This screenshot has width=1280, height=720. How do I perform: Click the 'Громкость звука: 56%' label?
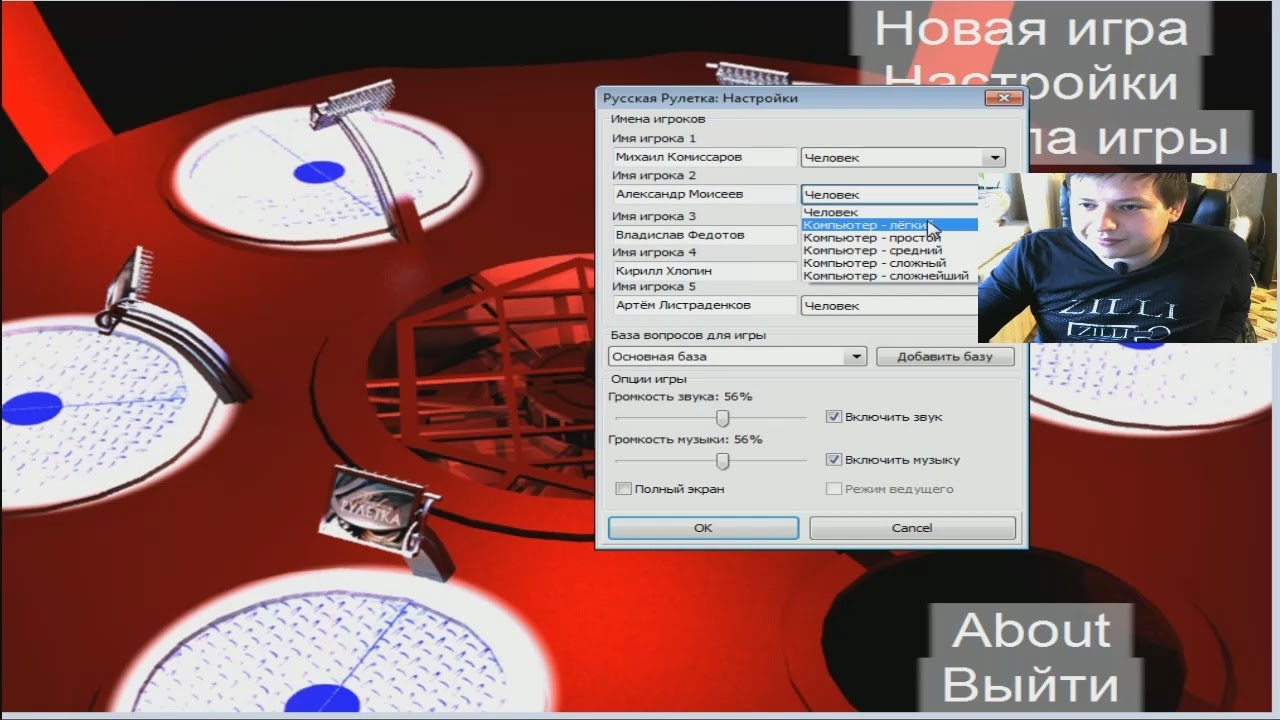coord(680,397)
